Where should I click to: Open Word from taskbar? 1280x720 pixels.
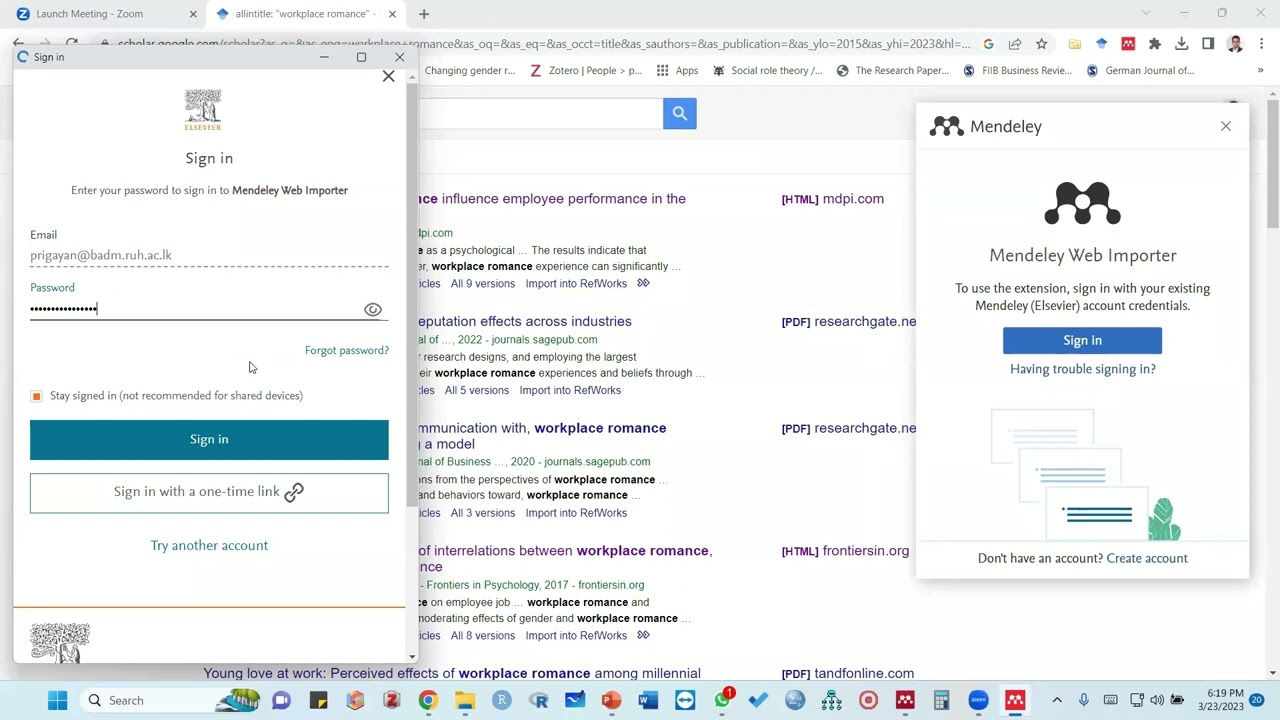648,701
